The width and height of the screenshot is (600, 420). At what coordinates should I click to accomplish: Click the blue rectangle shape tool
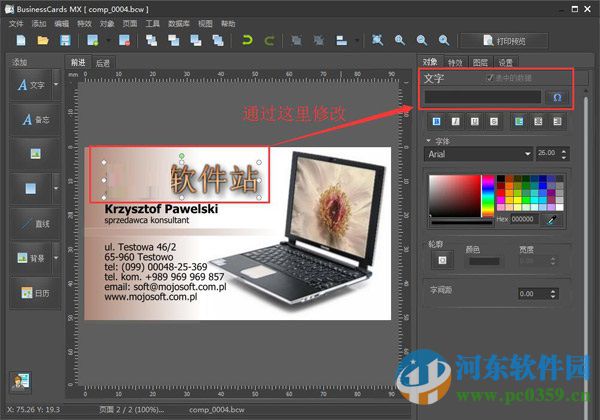coord(31,188)
